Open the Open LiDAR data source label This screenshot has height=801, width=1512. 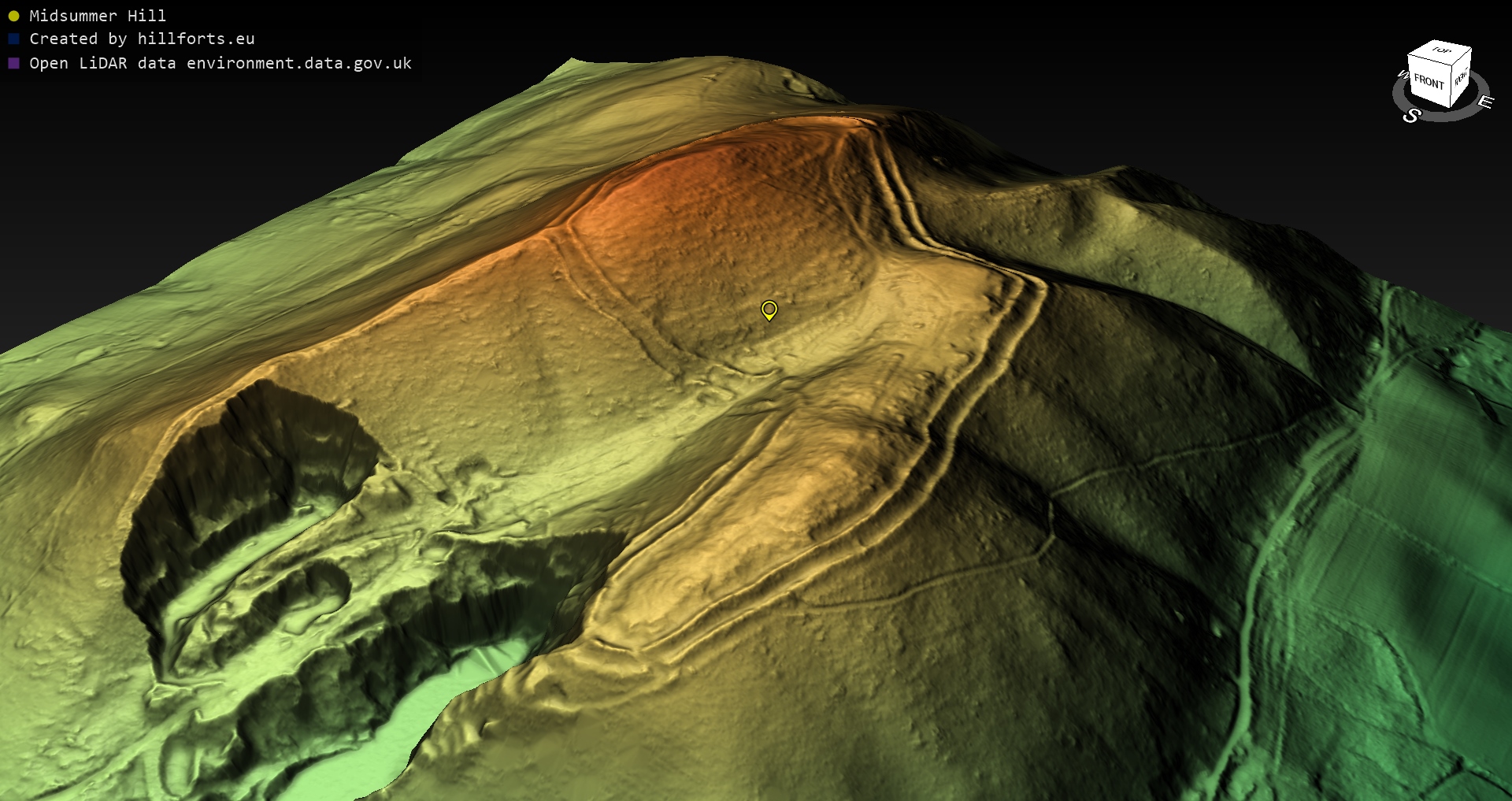(220, 63)
